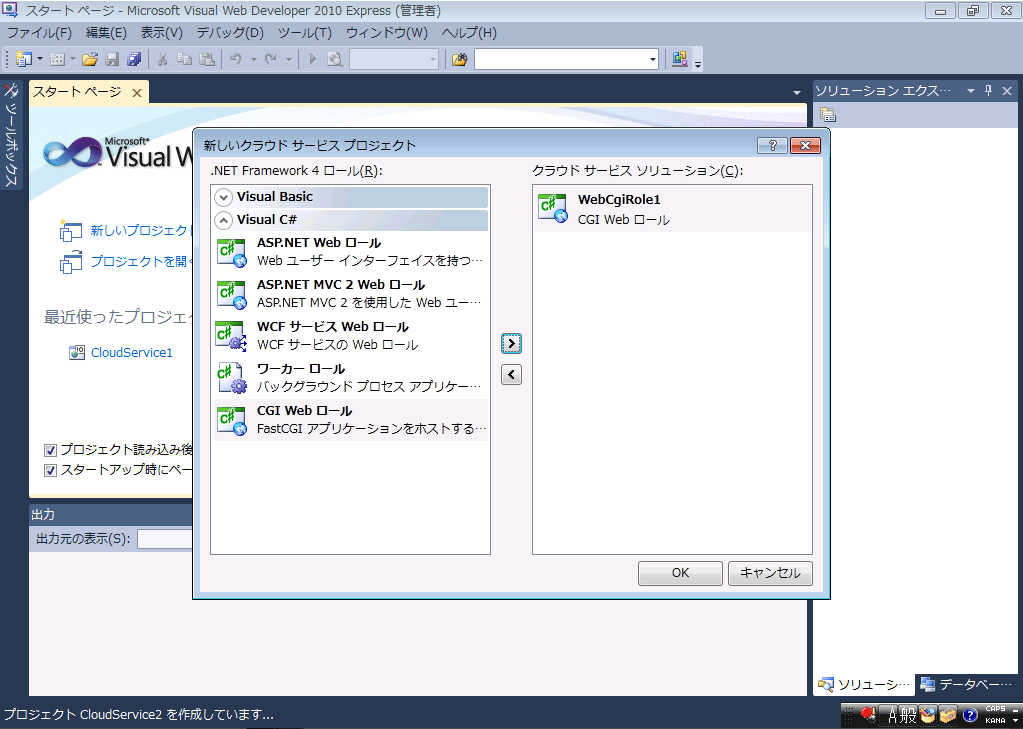
Task: Open the solution configurations combo box
Action: click(394, 59)
